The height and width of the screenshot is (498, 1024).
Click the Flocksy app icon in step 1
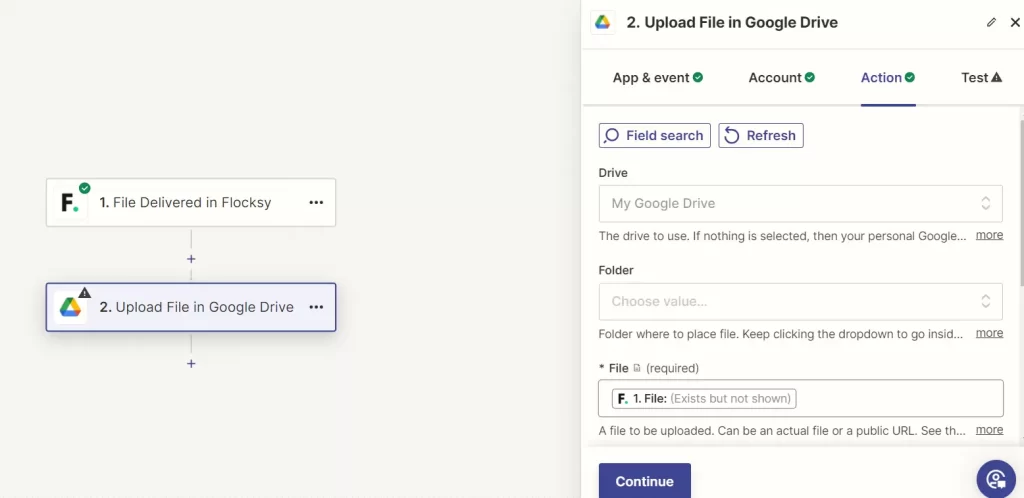[69, 203]
